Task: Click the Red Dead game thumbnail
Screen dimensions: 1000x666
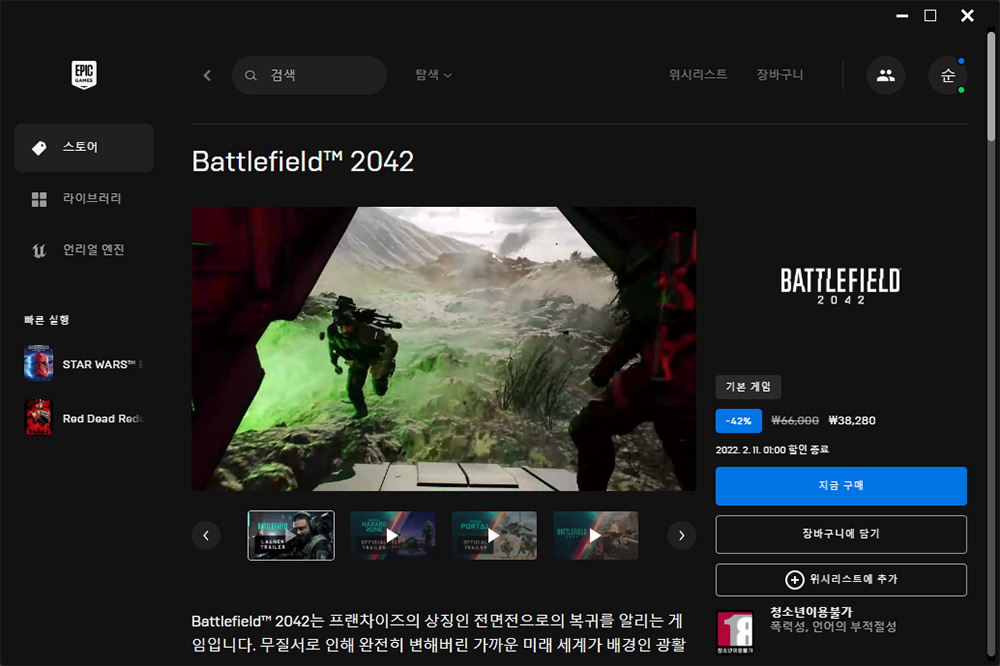Action: 38,418
